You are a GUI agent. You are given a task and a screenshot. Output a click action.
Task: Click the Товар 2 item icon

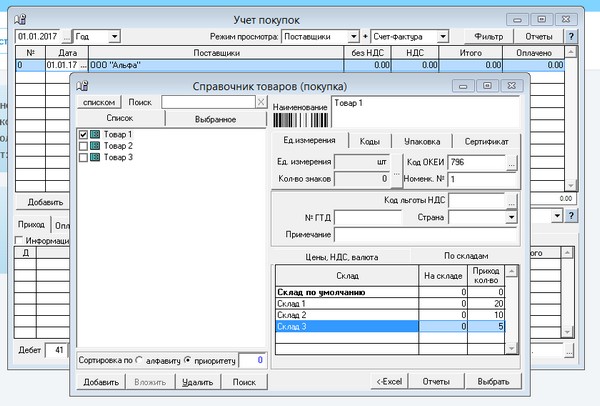pyautogui.click(x=95, y=146)
